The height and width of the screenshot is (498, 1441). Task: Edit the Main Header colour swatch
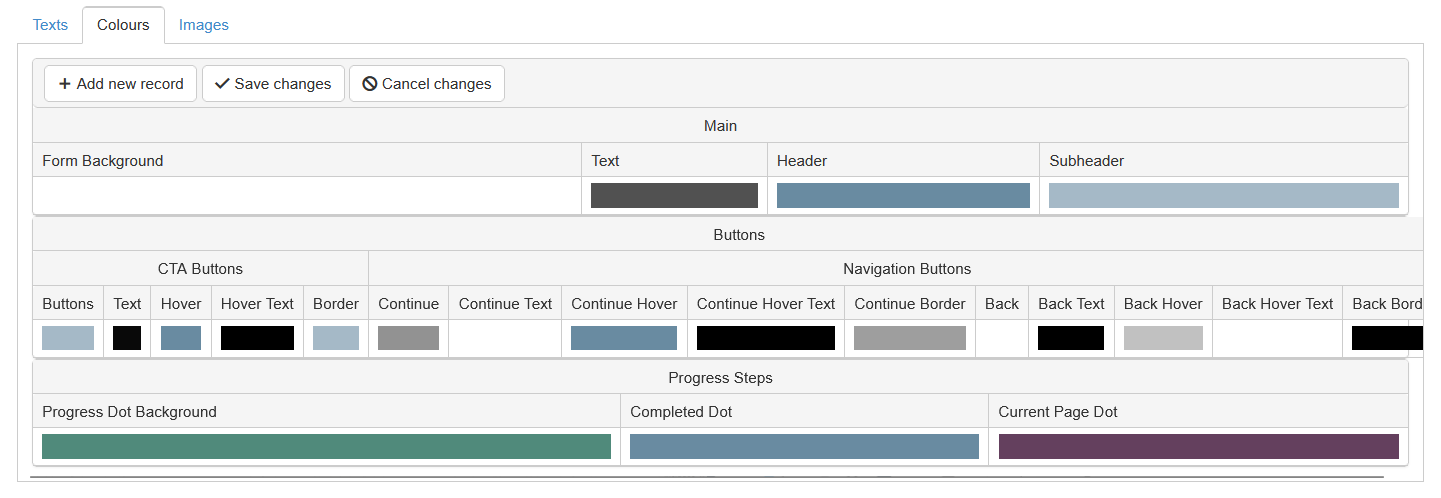[903, 196]
